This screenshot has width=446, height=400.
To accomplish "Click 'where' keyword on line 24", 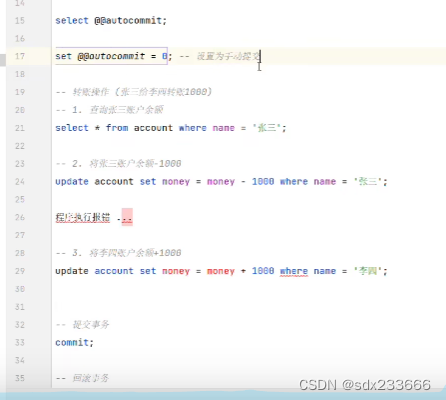I will click(x=294, y=182).
